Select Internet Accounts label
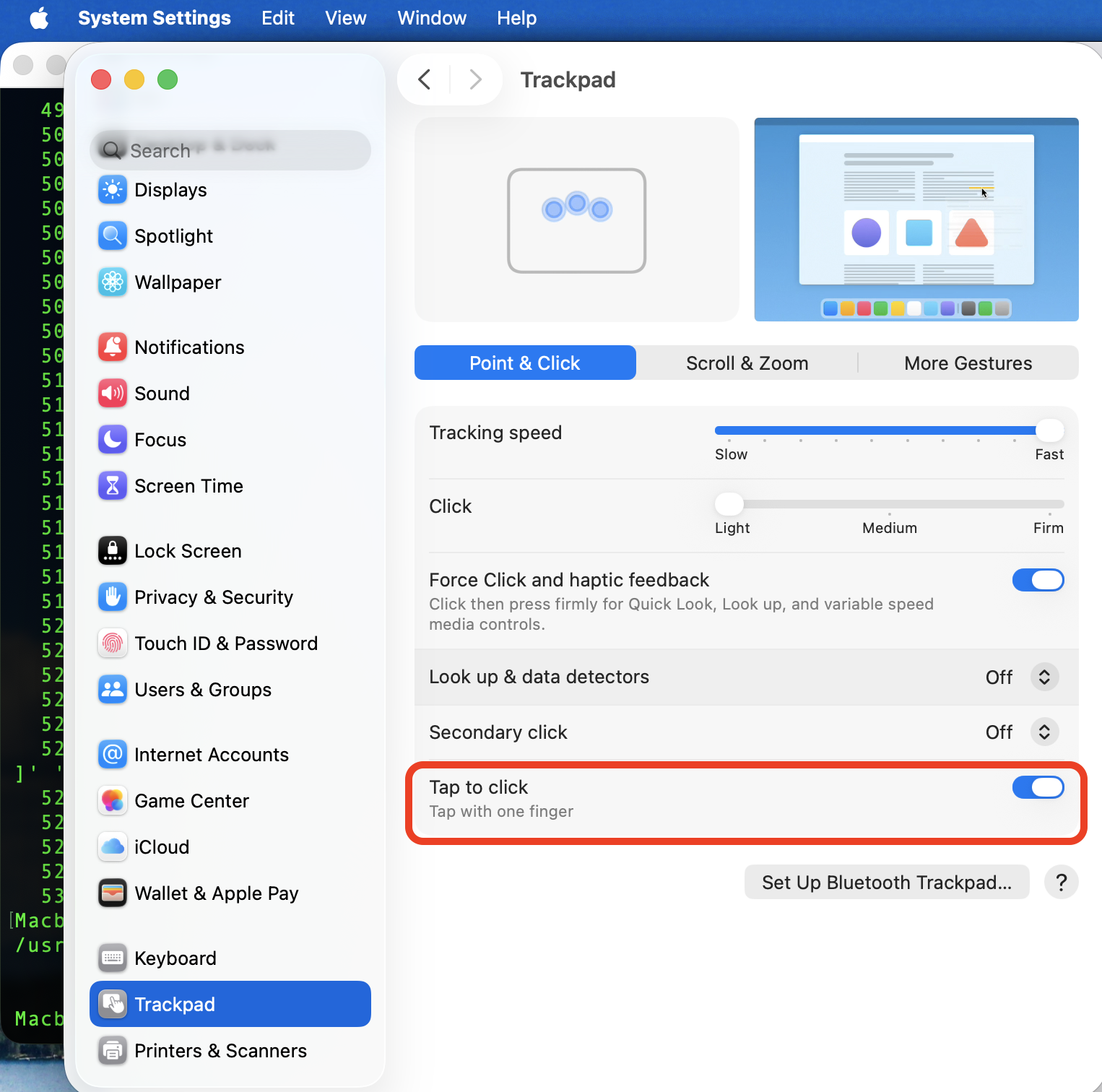The image size is (1102, 1092). [212, 755]
